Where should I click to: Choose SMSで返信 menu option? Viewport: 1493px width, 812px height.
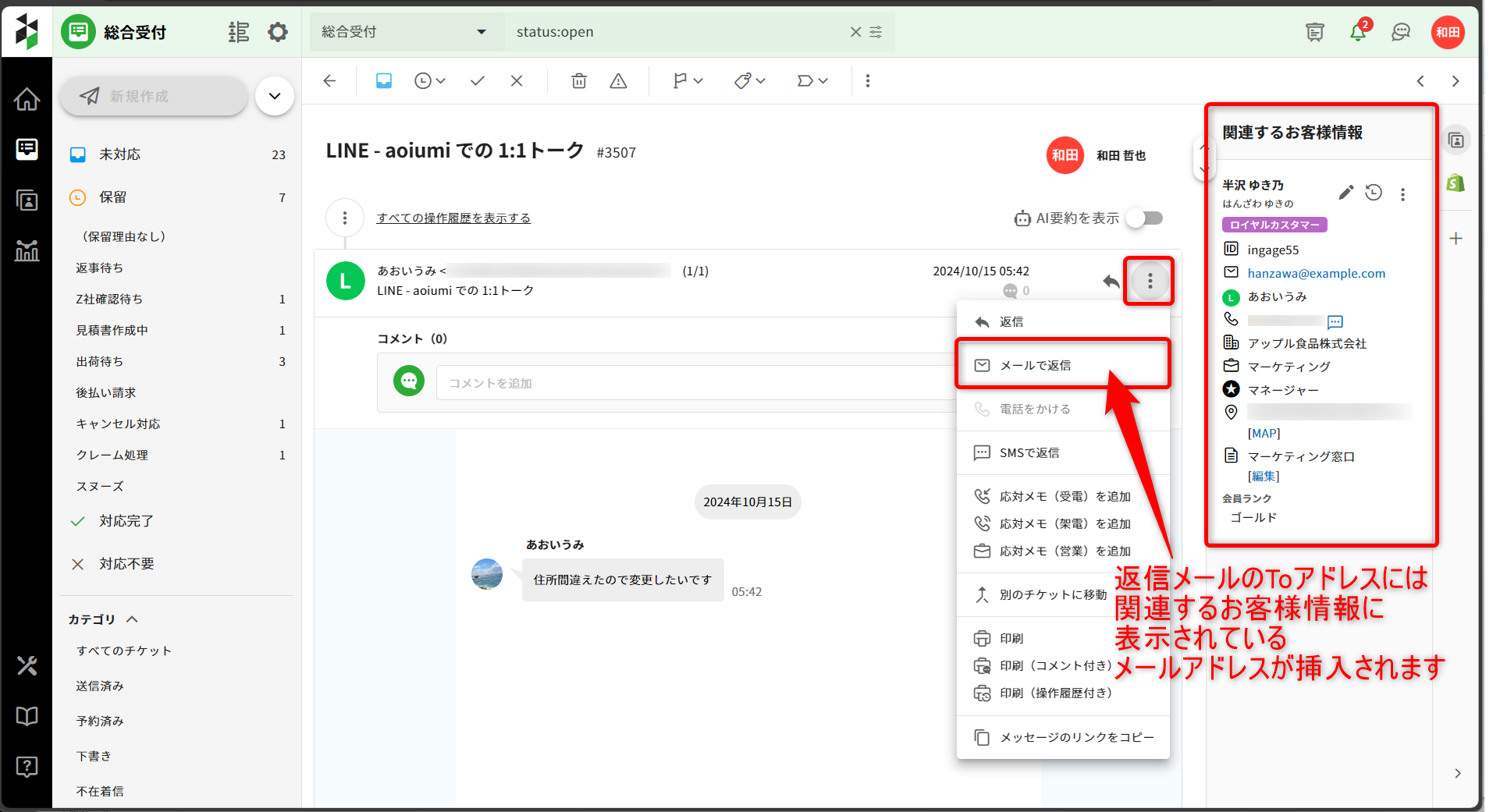click(x=1029, y=452)
